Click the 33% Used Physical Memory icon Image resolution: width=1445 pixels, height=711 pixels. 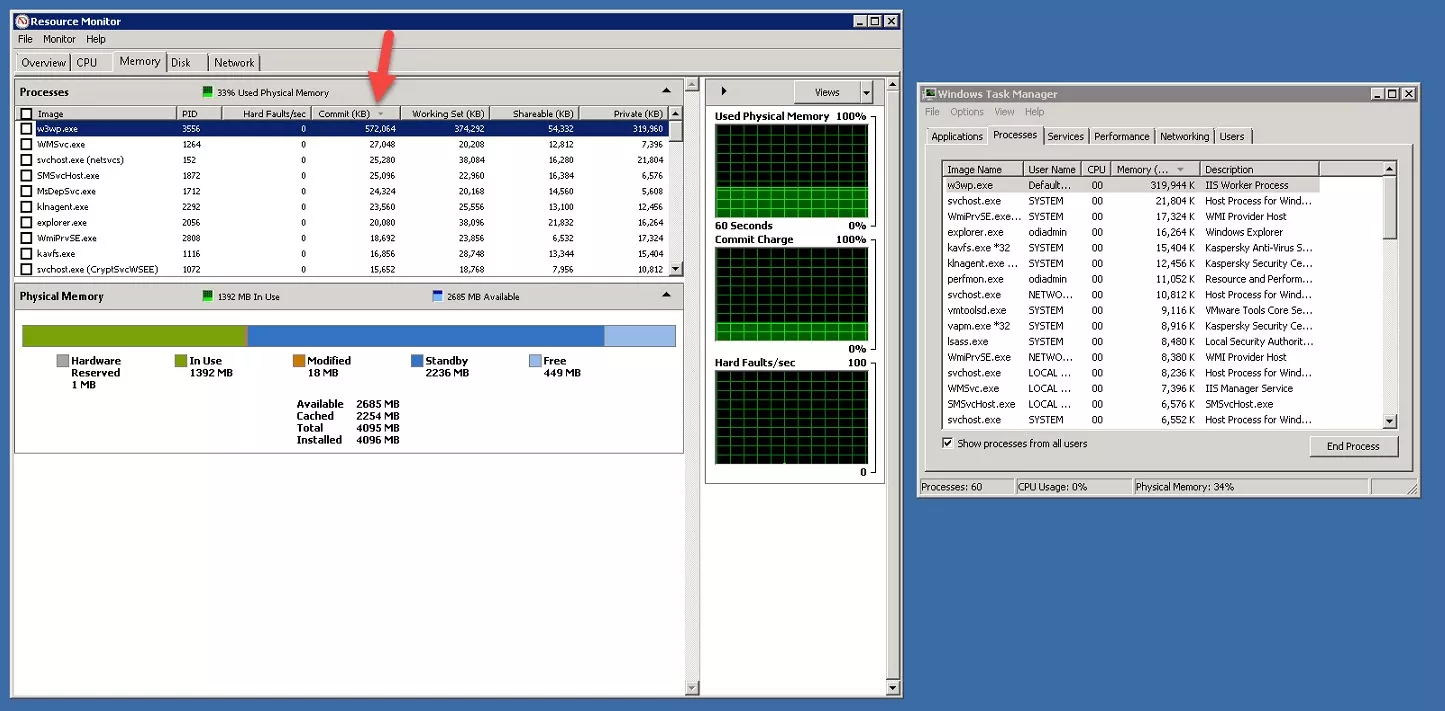tap(208, 92)
